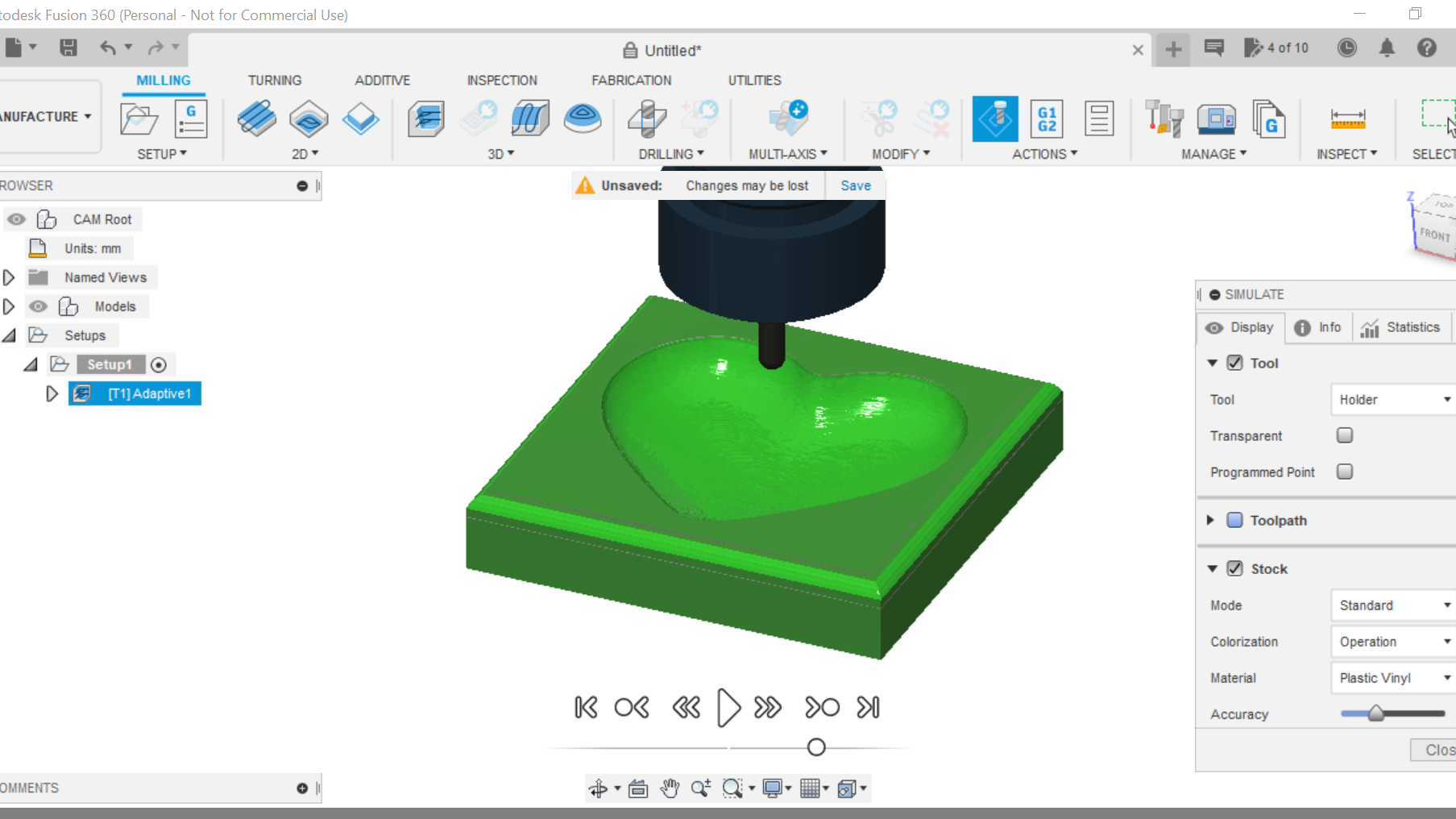Open the Post Library icon
The height and width of the screenshot is (819, 1456).
coord(1269,118)
